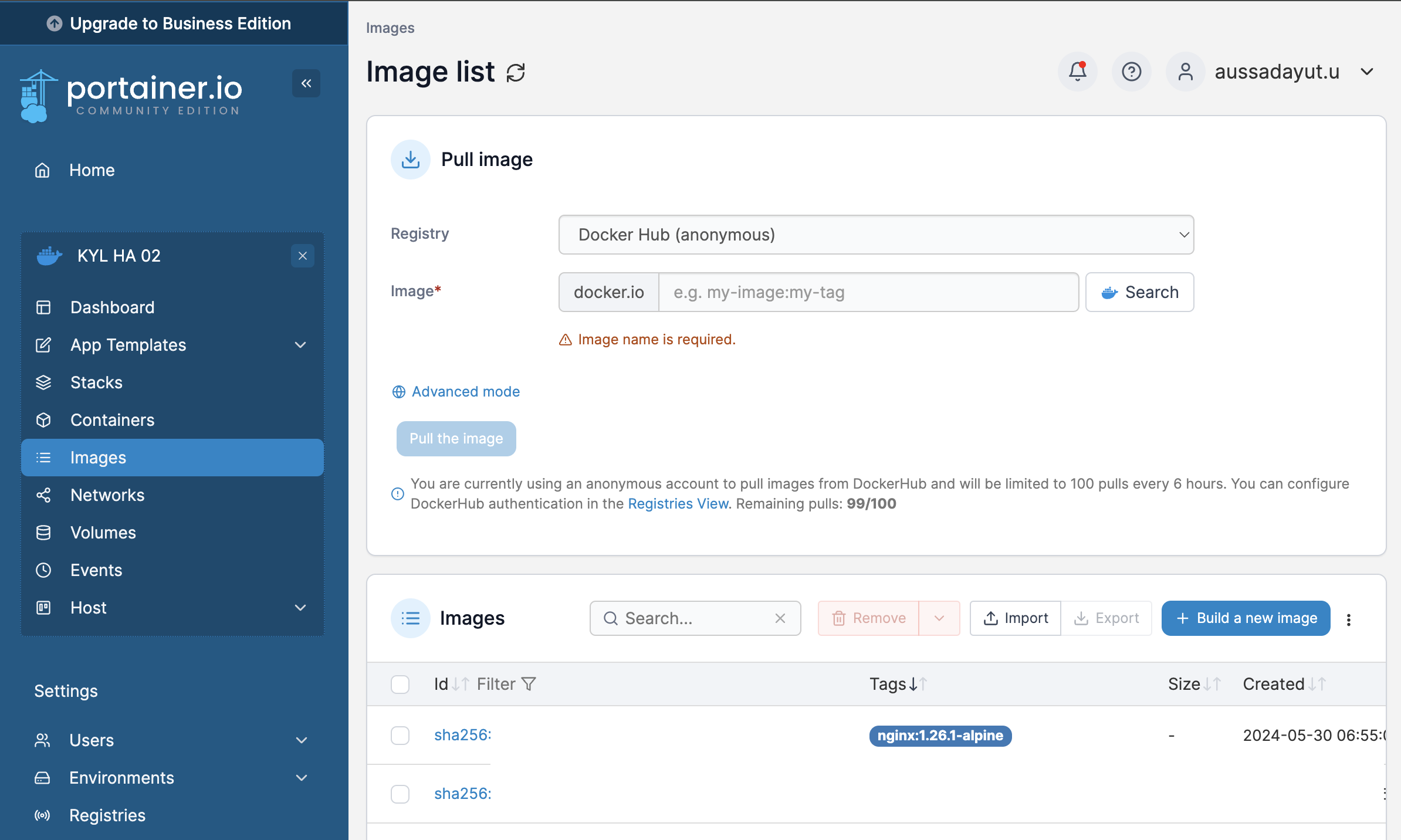Open the Registries View link

678,504
